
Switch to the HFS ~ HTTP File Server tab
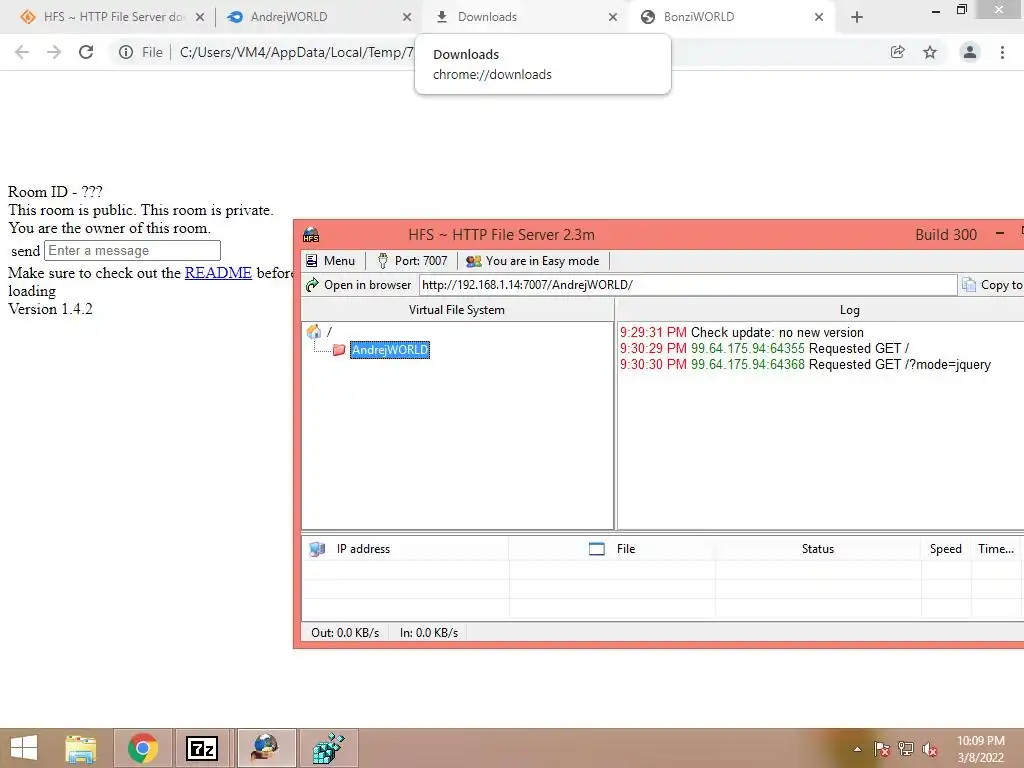(112, 17)
